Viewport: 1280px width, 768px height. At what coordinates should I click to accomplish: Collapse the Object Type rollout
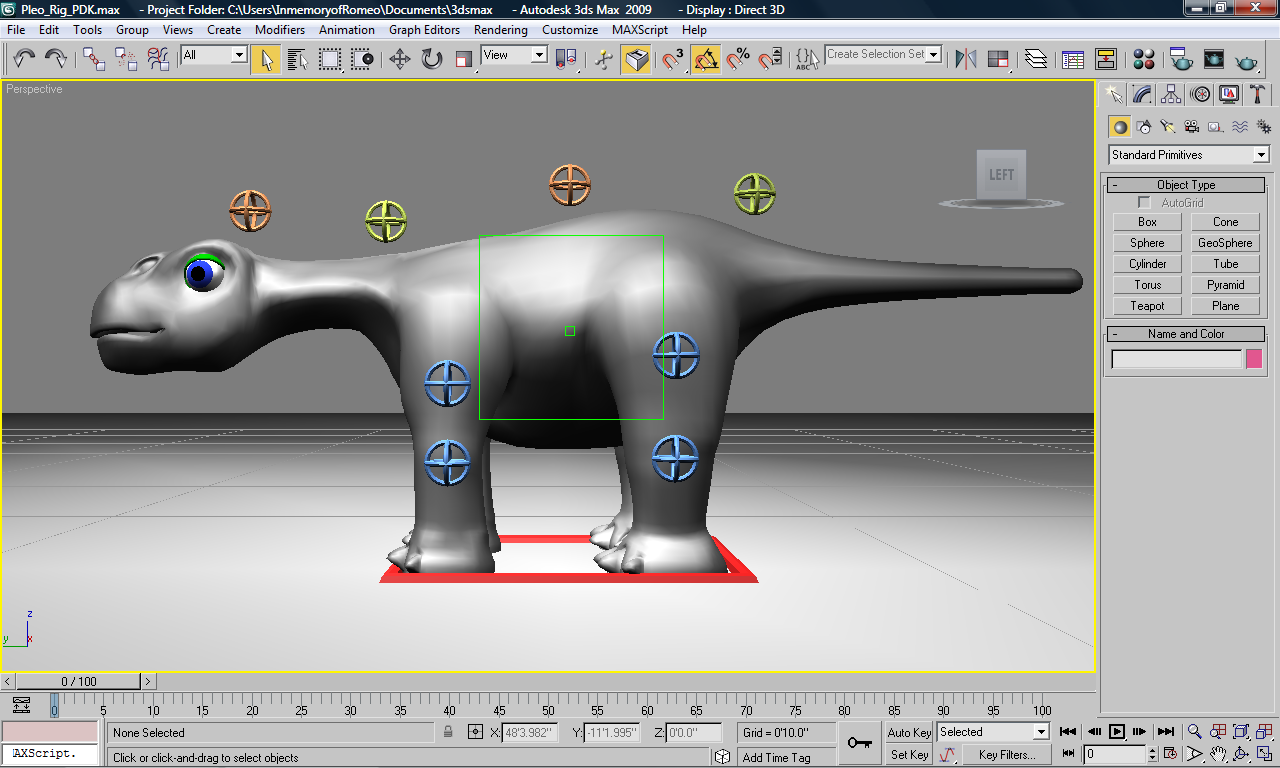pyautogui.click(x=1186, y=185)
